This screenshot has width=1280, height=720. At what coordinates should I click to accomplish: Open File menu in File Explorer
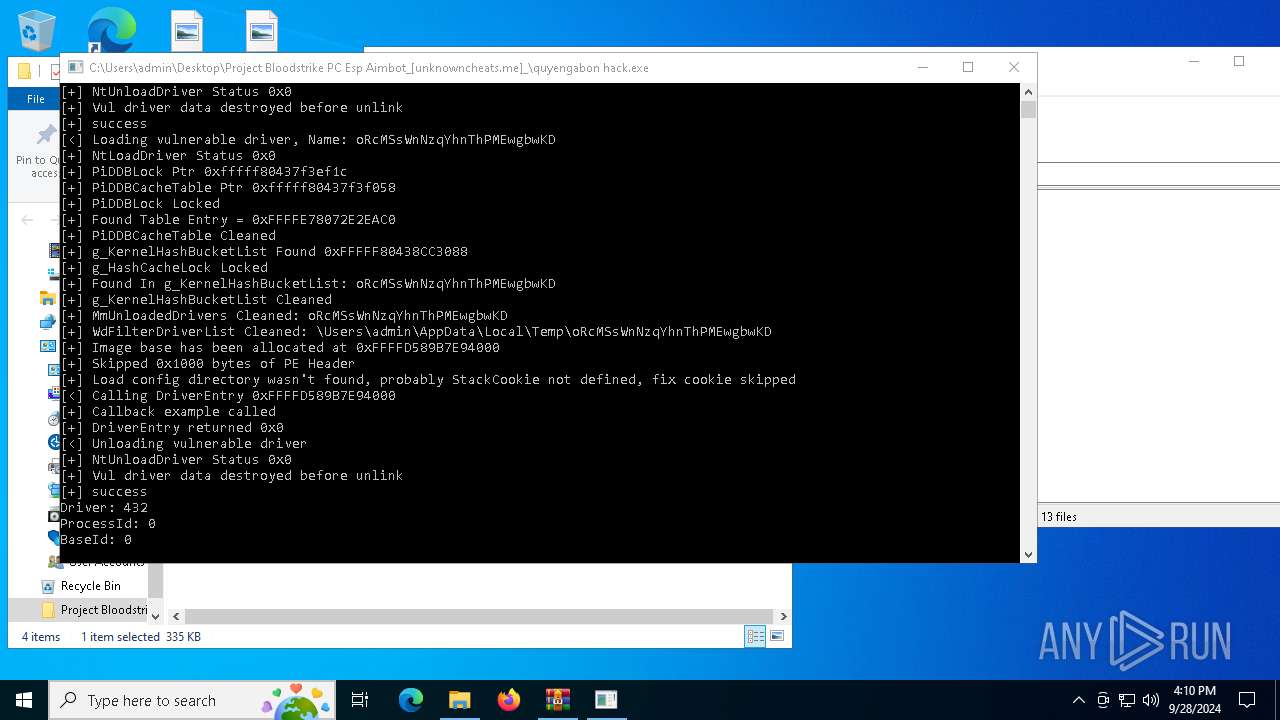coord(35,99)
